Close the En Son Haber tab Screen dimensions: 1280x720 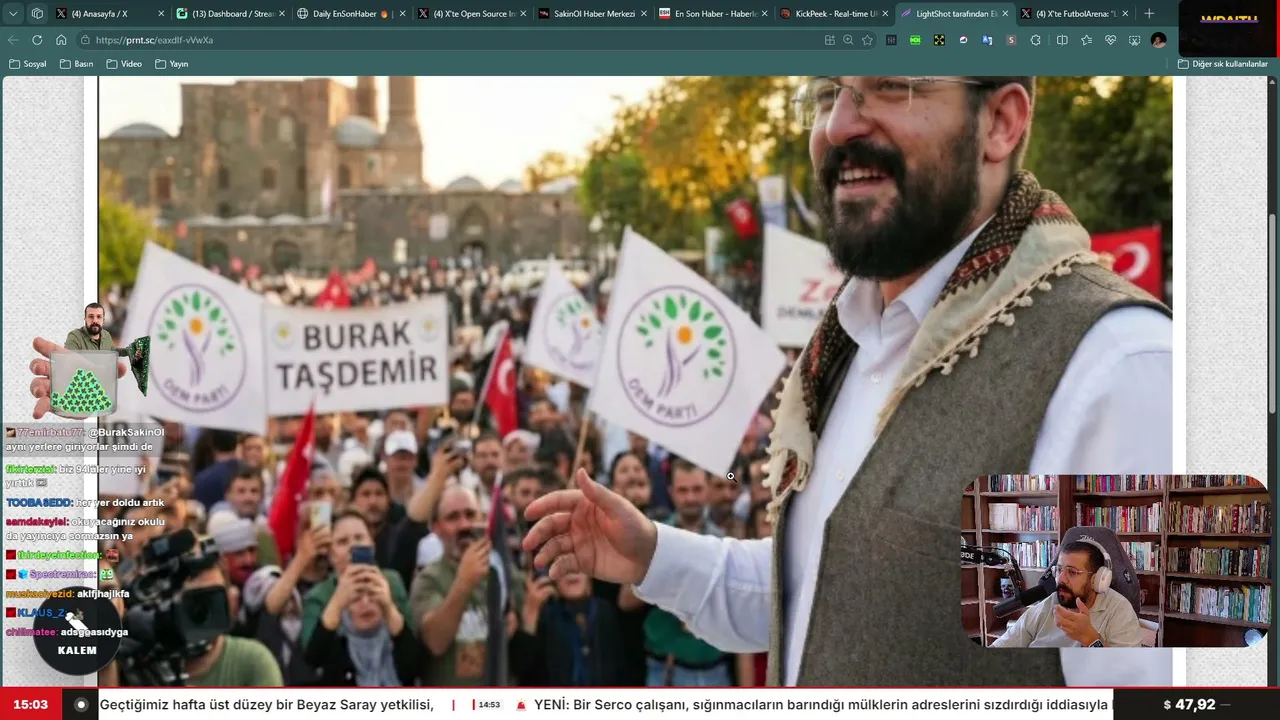[x=764, y=14]
